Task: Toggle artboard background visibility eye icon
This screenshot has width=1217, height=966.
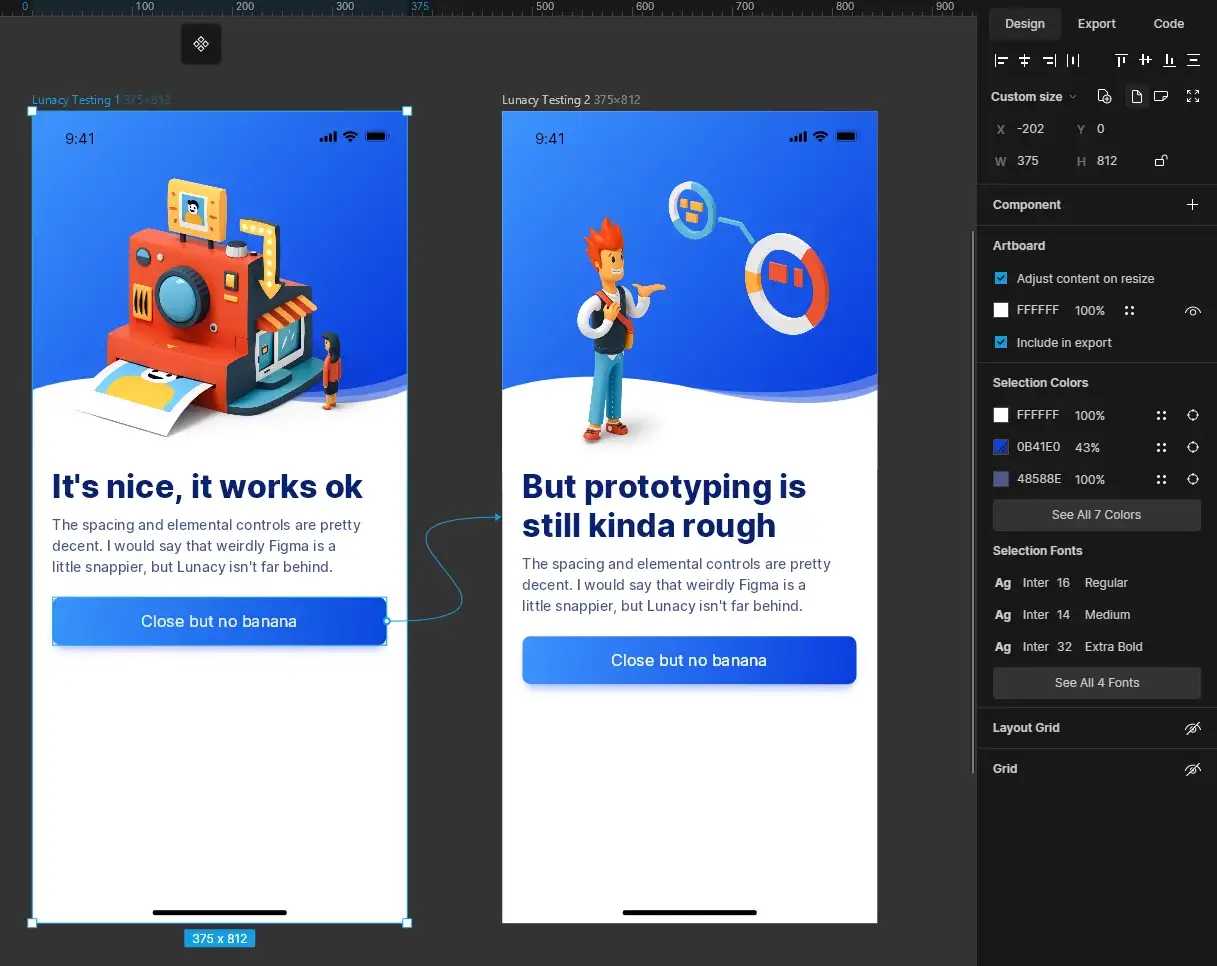Action: click(x=1193, y=312)
